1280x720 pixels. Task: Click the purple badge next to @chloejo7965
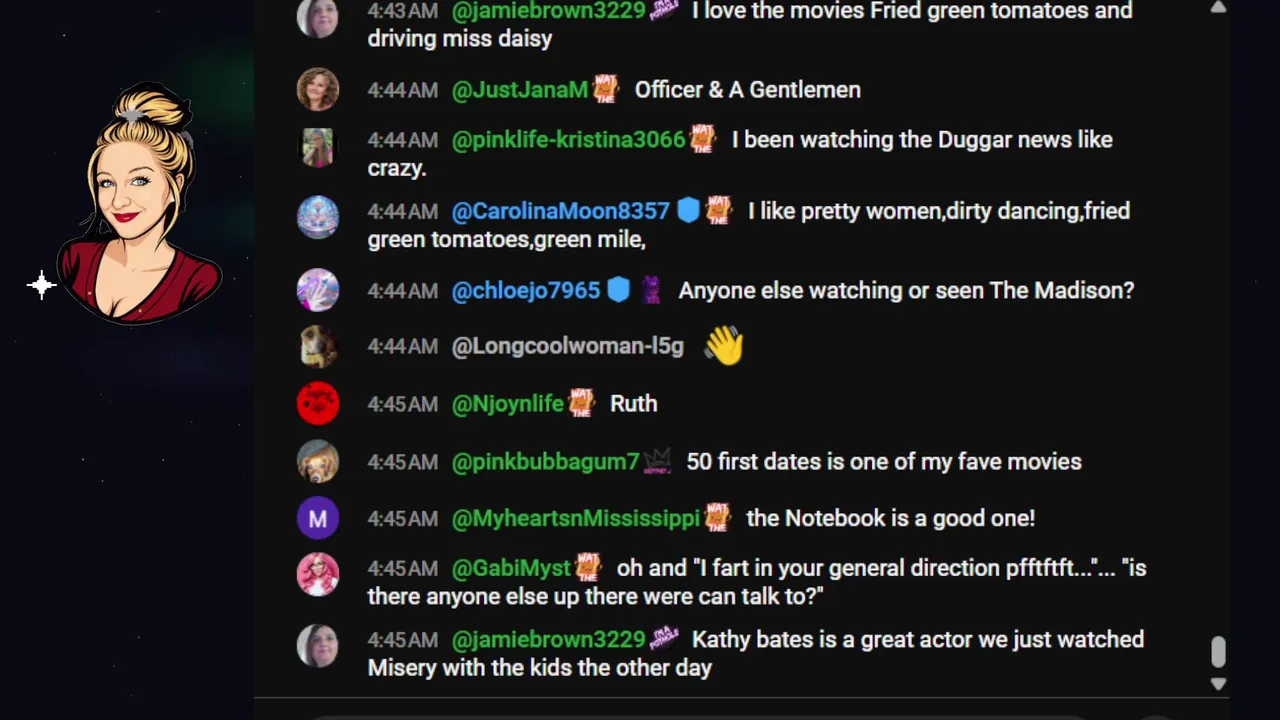651,290
